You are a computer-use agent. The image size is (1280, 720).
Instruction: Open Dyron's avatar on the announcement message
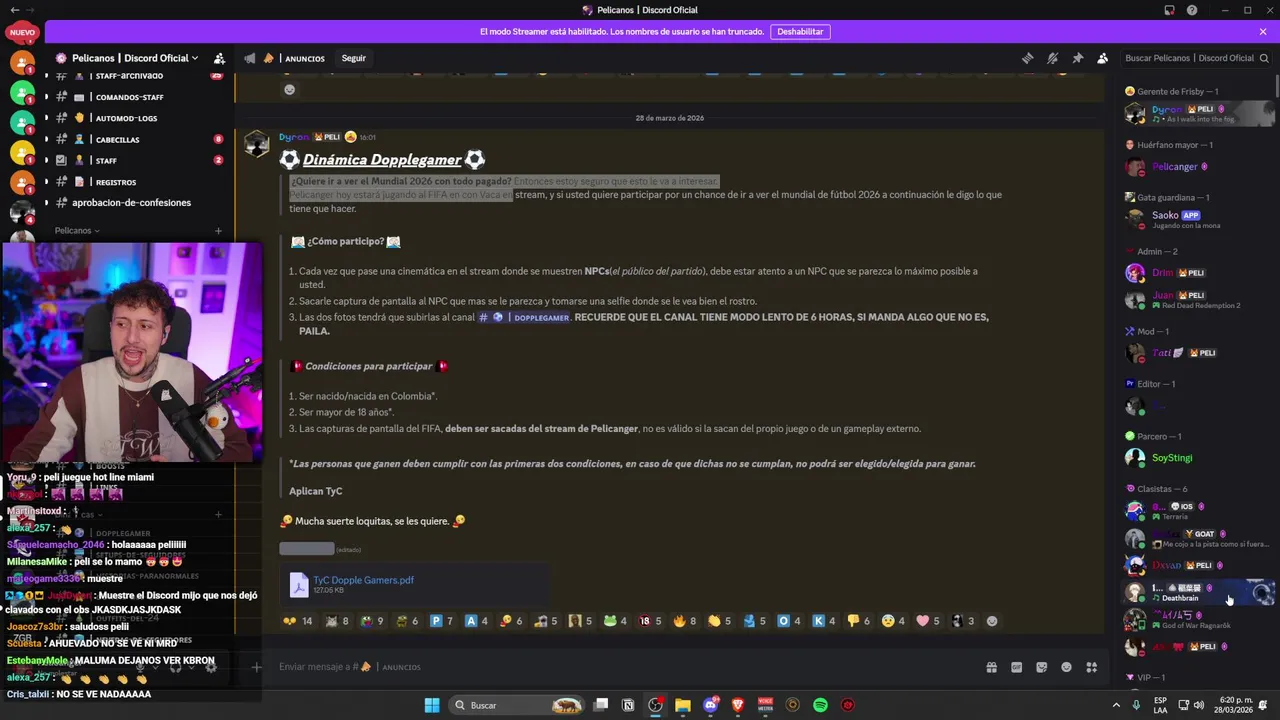point(257,145)
